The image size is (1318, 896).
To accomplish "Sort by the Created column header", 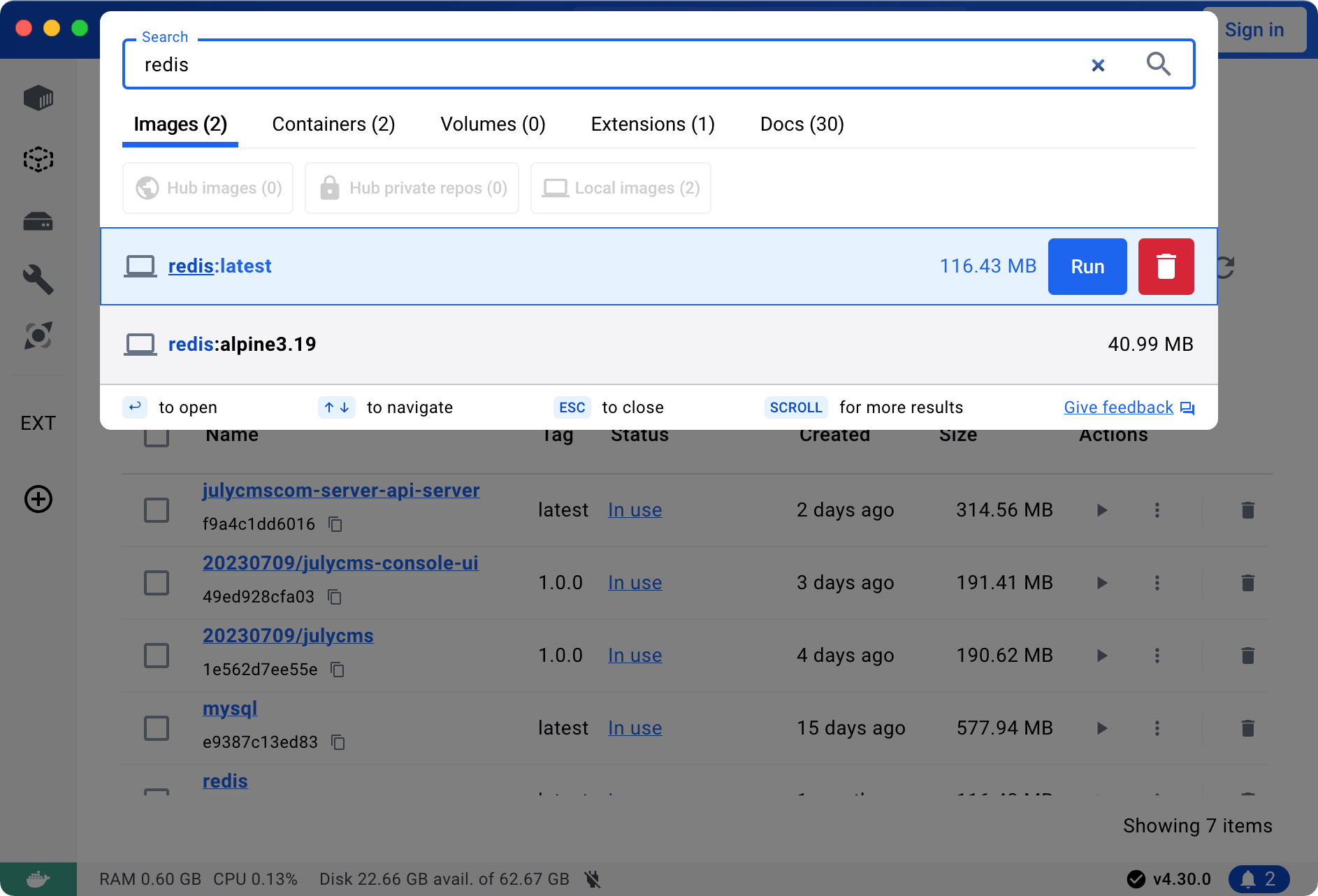I will pos(834,435).
